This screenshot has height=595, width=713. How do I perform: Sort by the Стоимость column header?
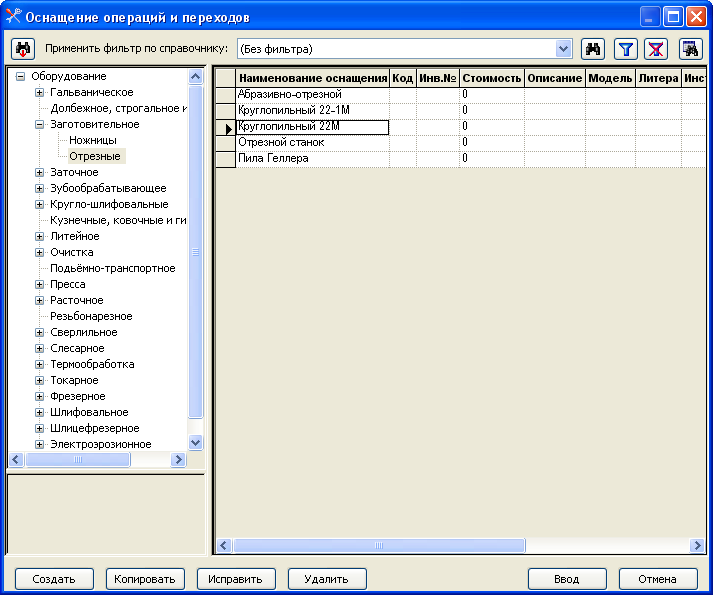(491, 78)
